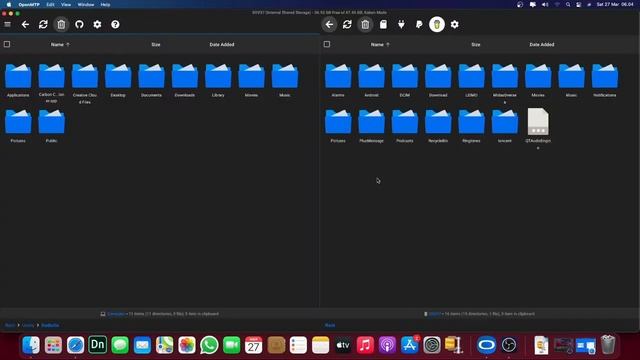Open the OpenMTP application menu
The image size is (640, 360).
point(29,4)
